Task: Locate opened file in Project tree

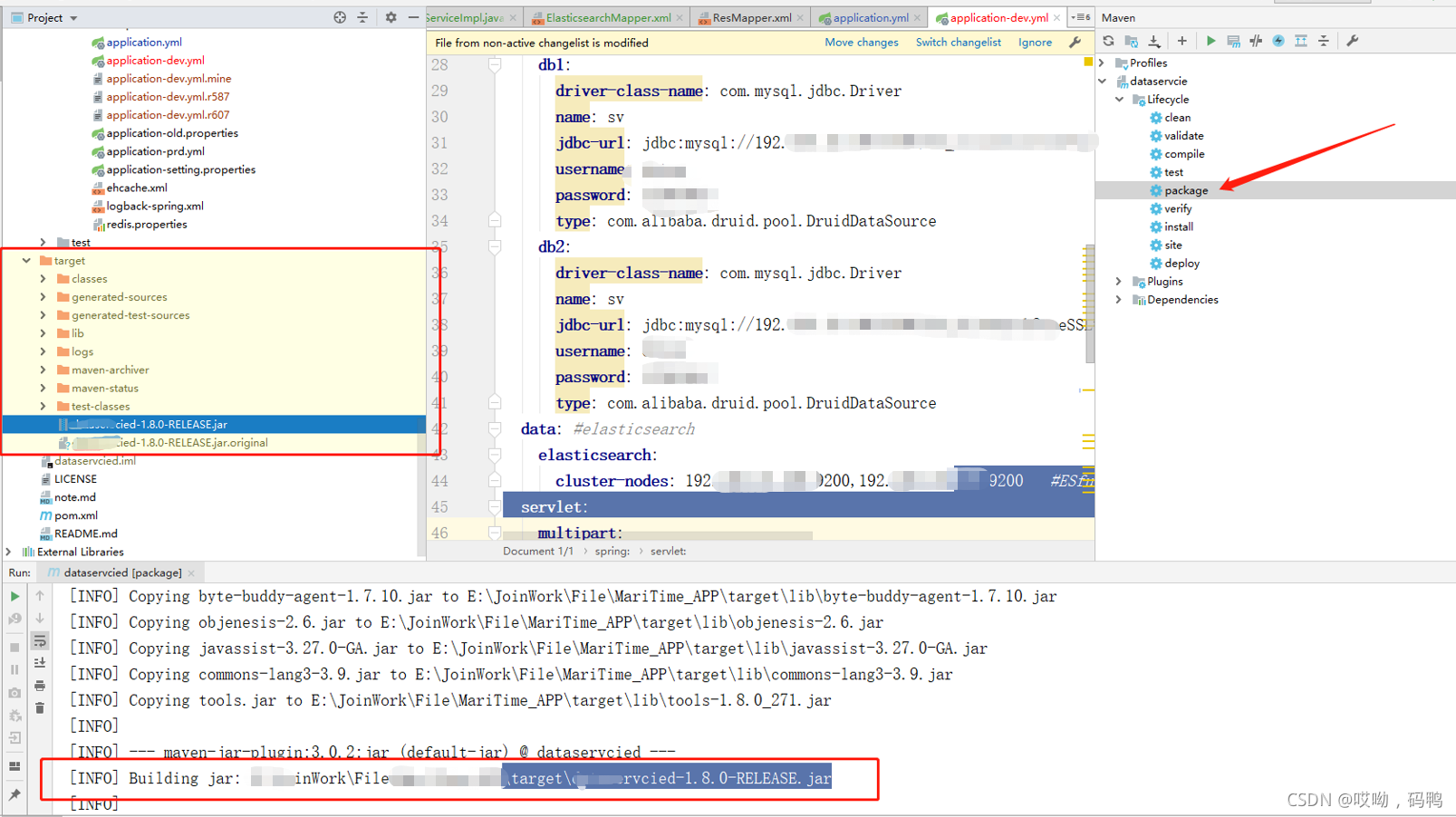Action: point(340,17)
